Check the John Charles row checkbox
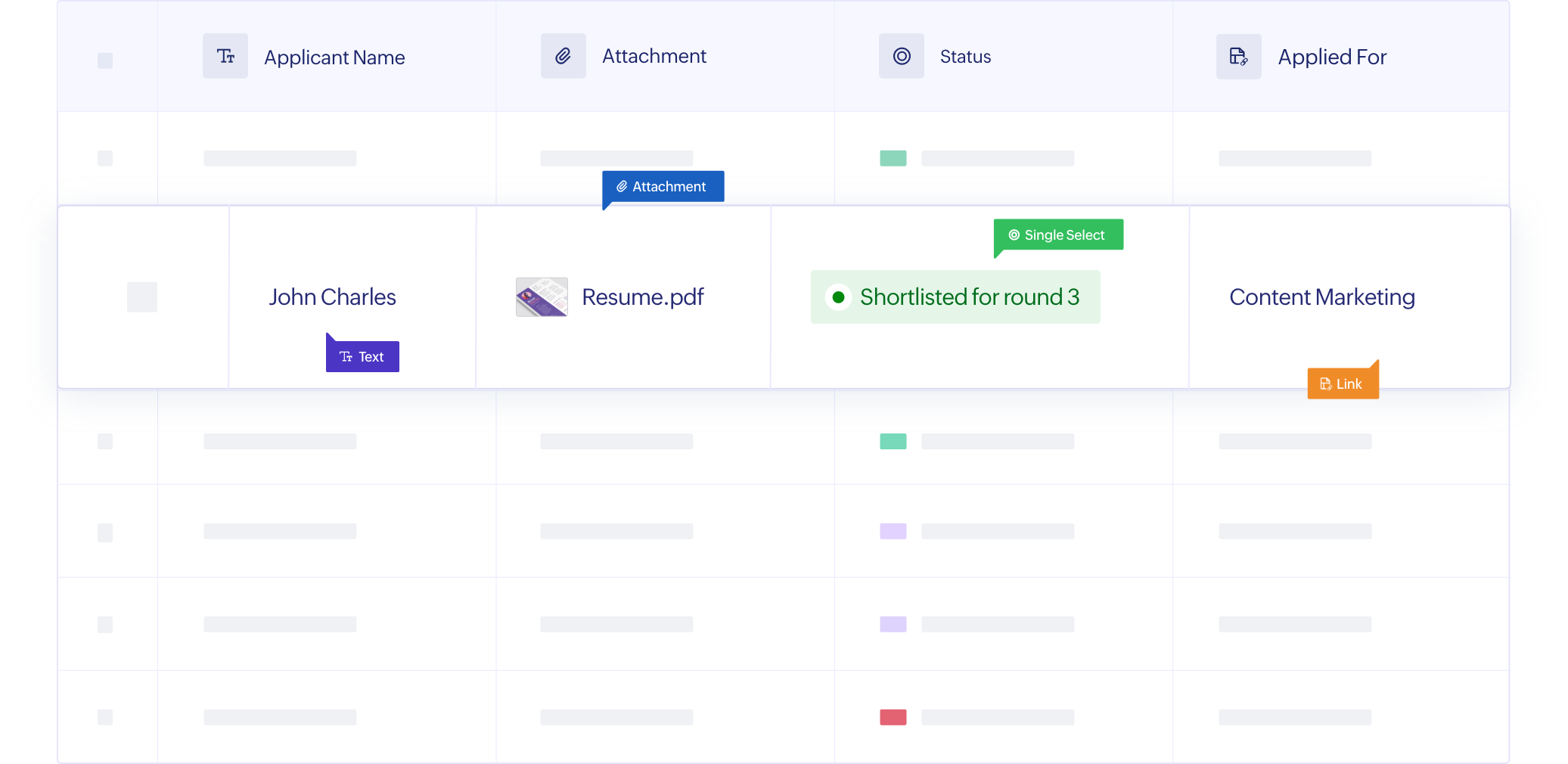 (x=142, y=297)
